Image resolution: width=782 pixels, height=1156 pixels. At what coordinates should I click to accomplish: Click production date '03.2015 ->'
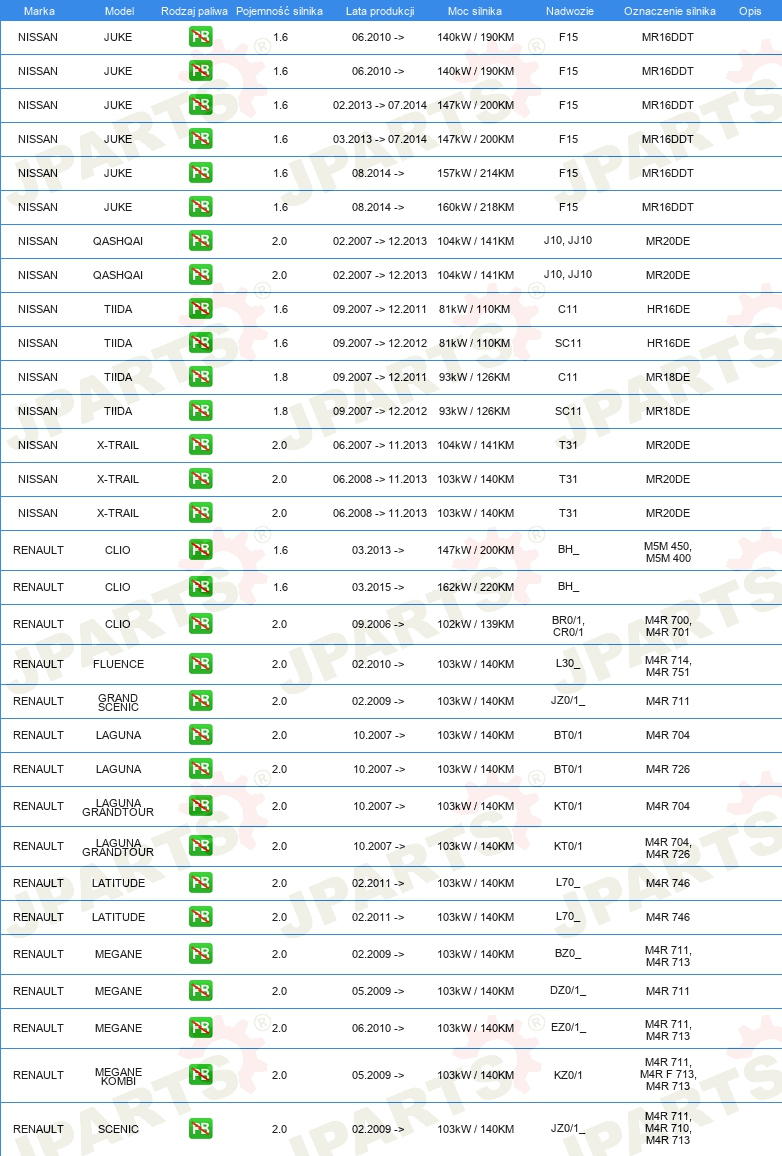pyautogui.click(x=378, y=587)
